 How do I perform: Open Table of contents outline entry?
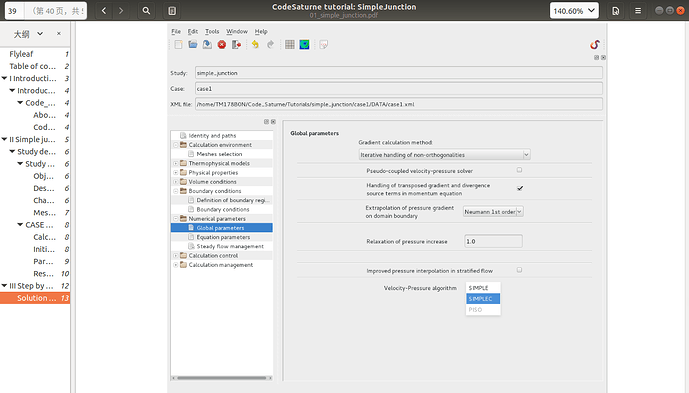point(33,66)
